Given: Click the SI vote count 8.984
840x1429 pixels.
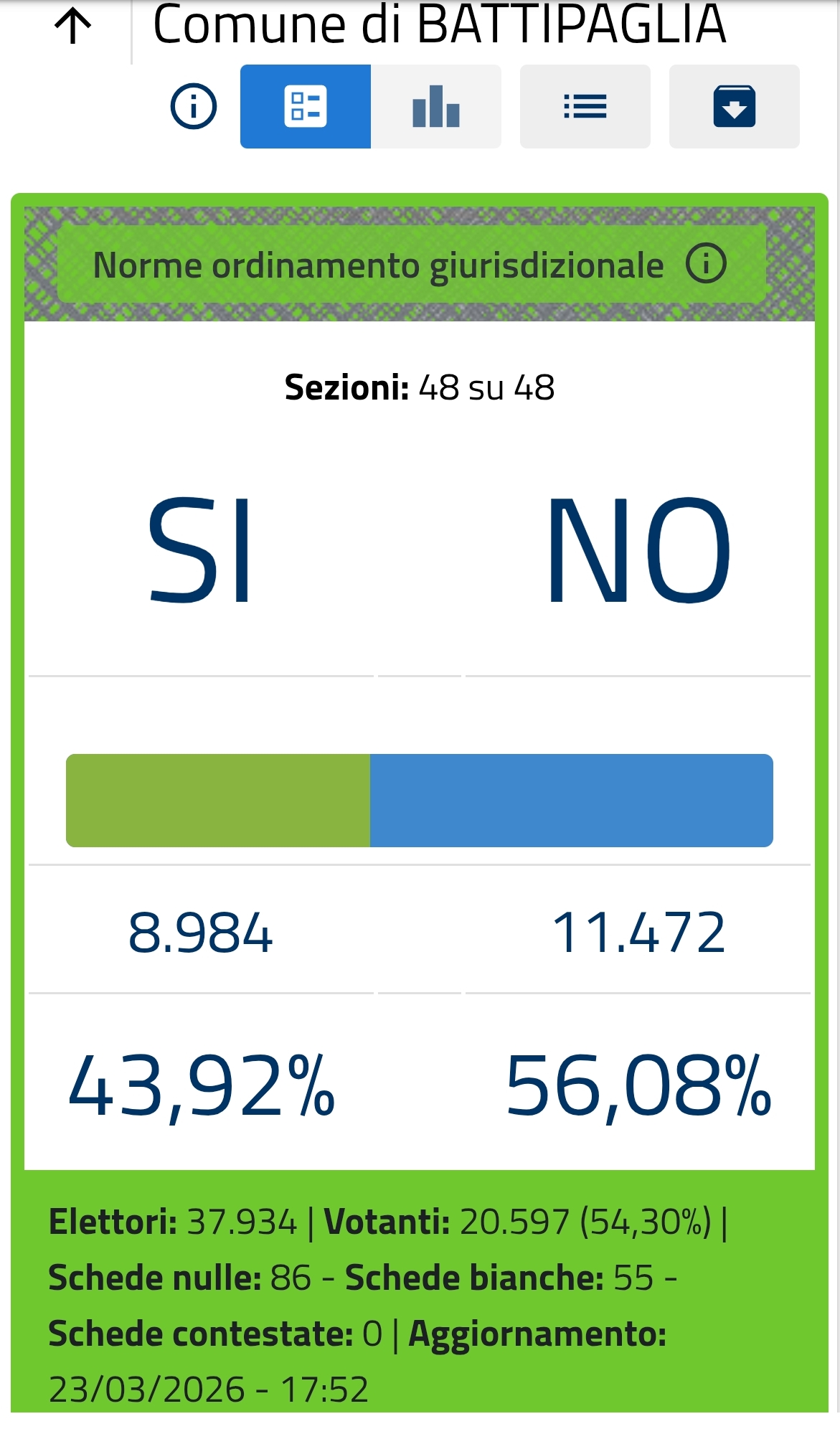Looking at the screenshot, I should (x=200, y=933).
